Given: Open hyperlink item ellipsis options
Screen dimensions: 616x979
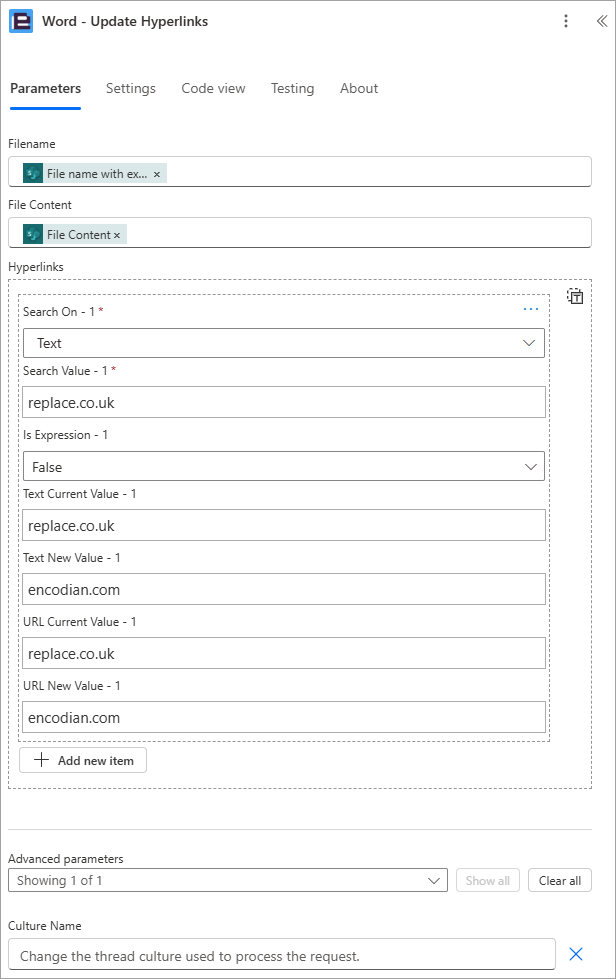Looking at the screenshot, I should click(x=531, y=309).
